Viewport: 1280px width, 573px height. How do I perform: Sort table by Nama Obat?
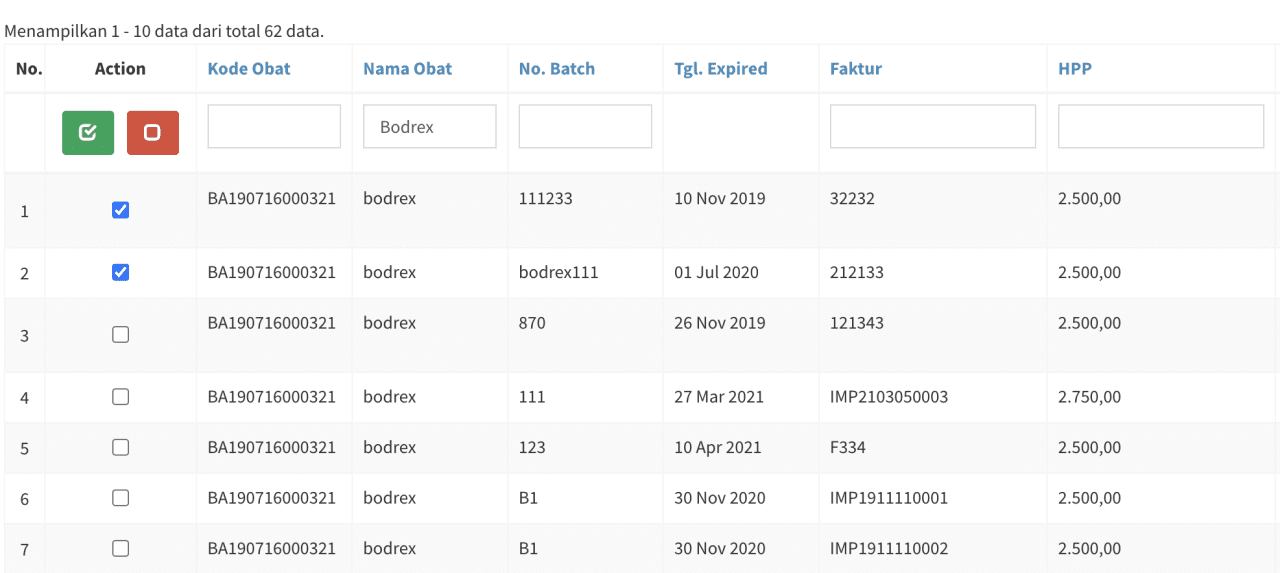coord(407,69)
